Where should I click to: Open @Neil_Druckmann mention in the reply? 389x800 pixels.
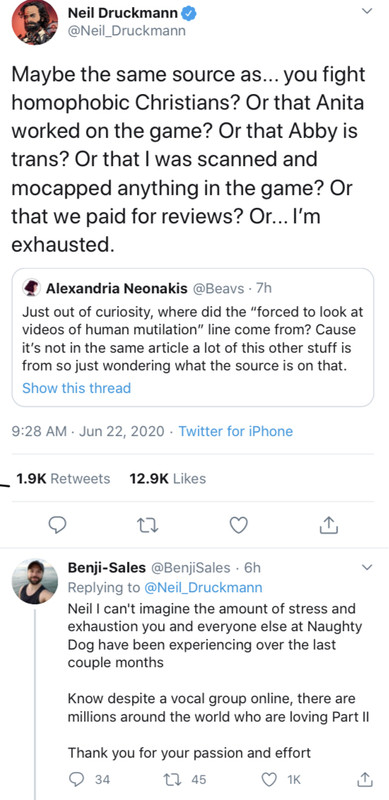[203, 587]
